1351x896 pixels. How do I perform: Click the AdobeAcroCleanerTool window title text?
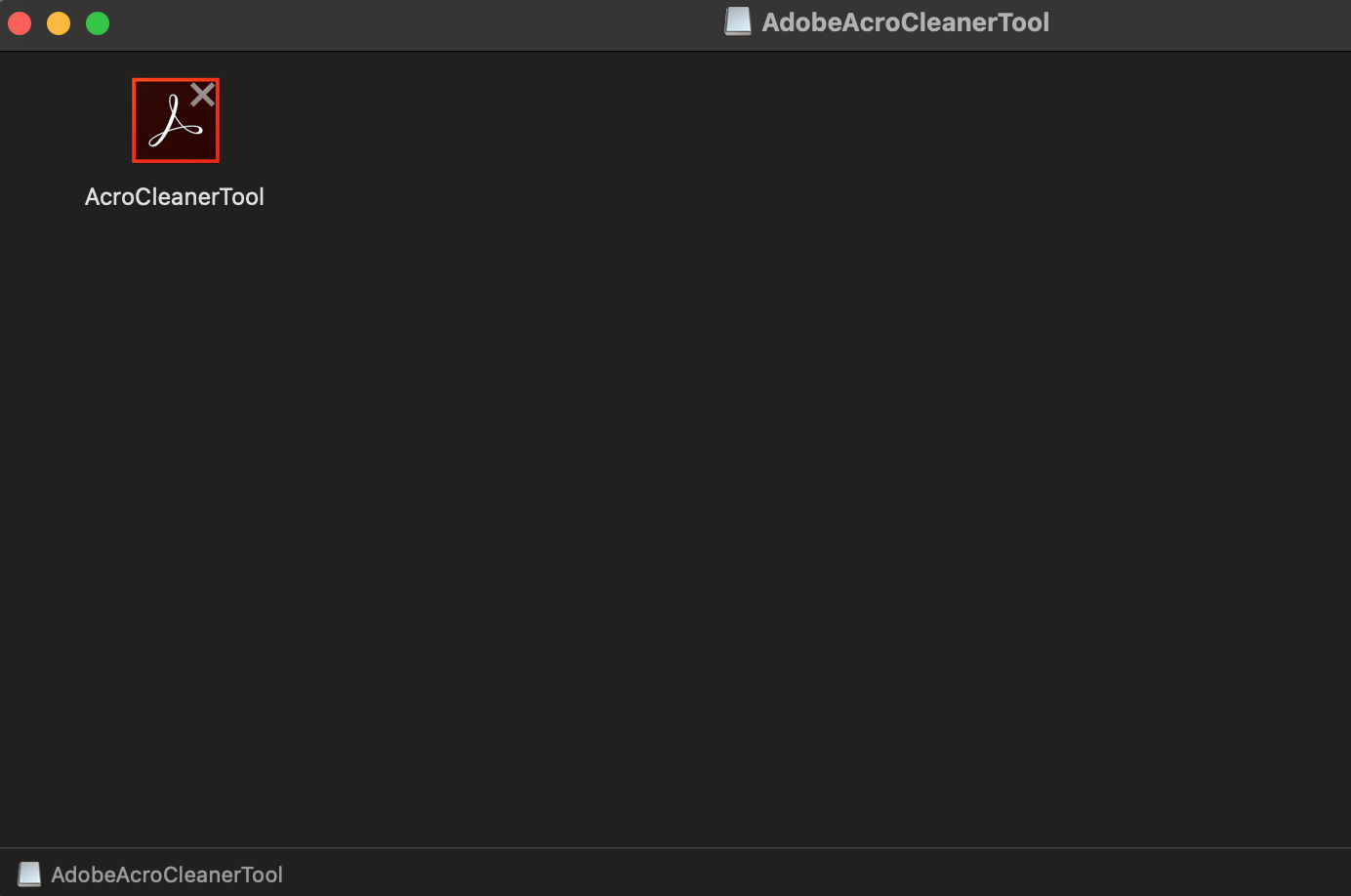pos(905,22)
